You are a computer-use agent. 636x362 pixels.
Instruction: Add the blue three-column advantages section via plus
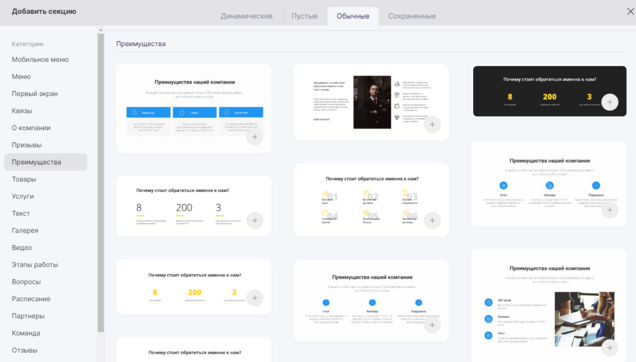pos(255,137)
